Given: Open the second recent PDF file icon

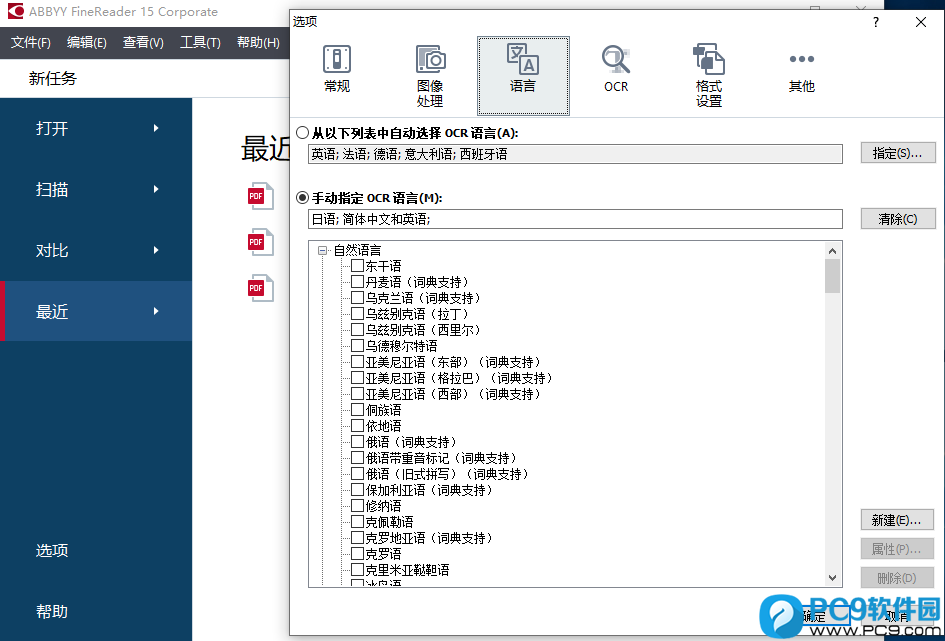Looking at the screenshot, I should click(x=261, y=242).
